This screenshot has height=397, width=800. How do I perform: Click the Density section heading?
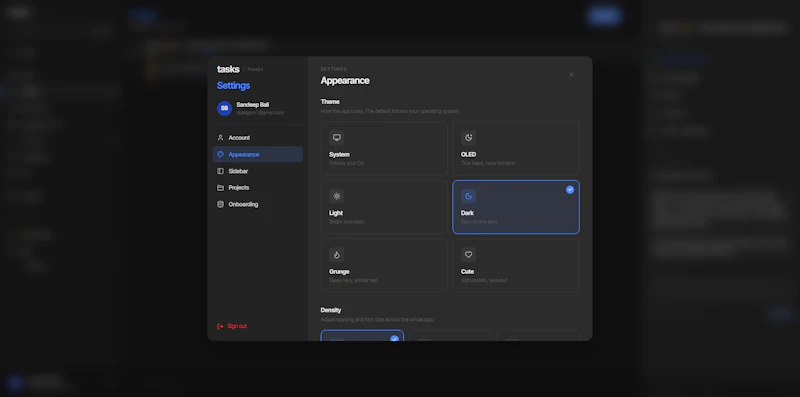coord(331,310)
